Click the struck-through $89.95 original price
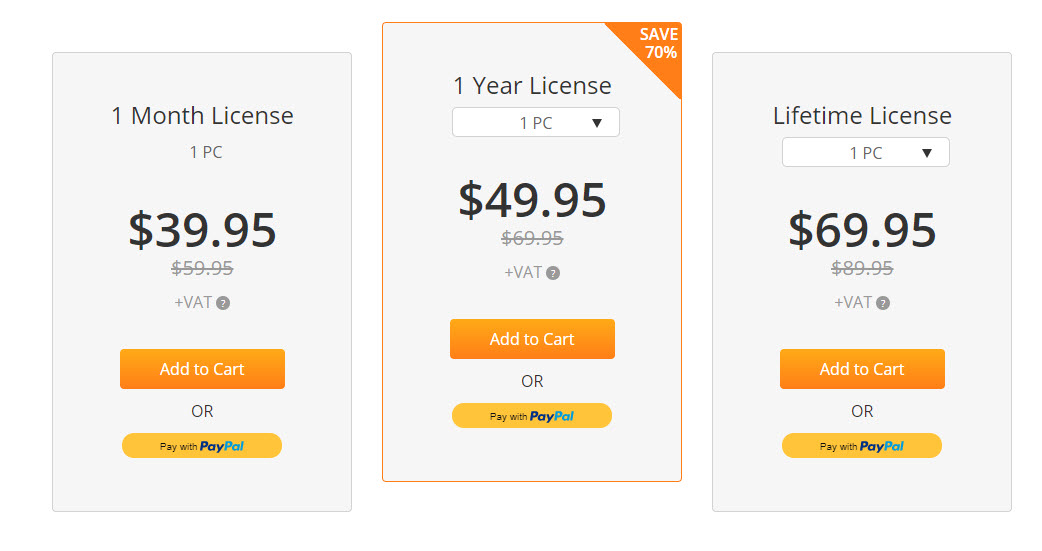Viewport: 1042px width, 551px height. click(x=862, y=268)
